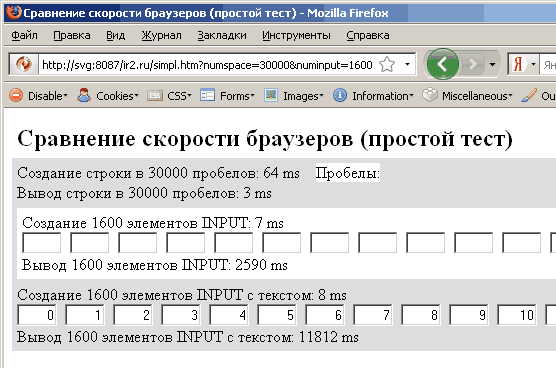Click the input containing 2
556x368 pixels.
(x=133, y=314)
